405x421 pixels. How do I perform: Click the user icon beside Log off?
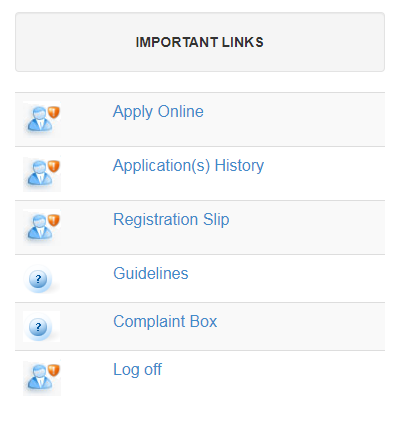pyautogui.click(x=42, y=377)
